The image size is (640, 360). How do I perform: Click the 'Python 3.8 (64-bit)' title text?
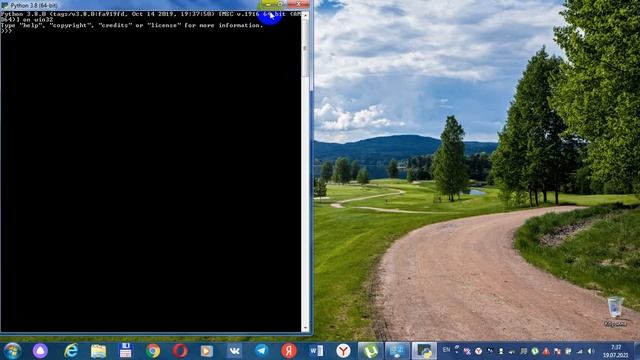(x=34, y=6)
